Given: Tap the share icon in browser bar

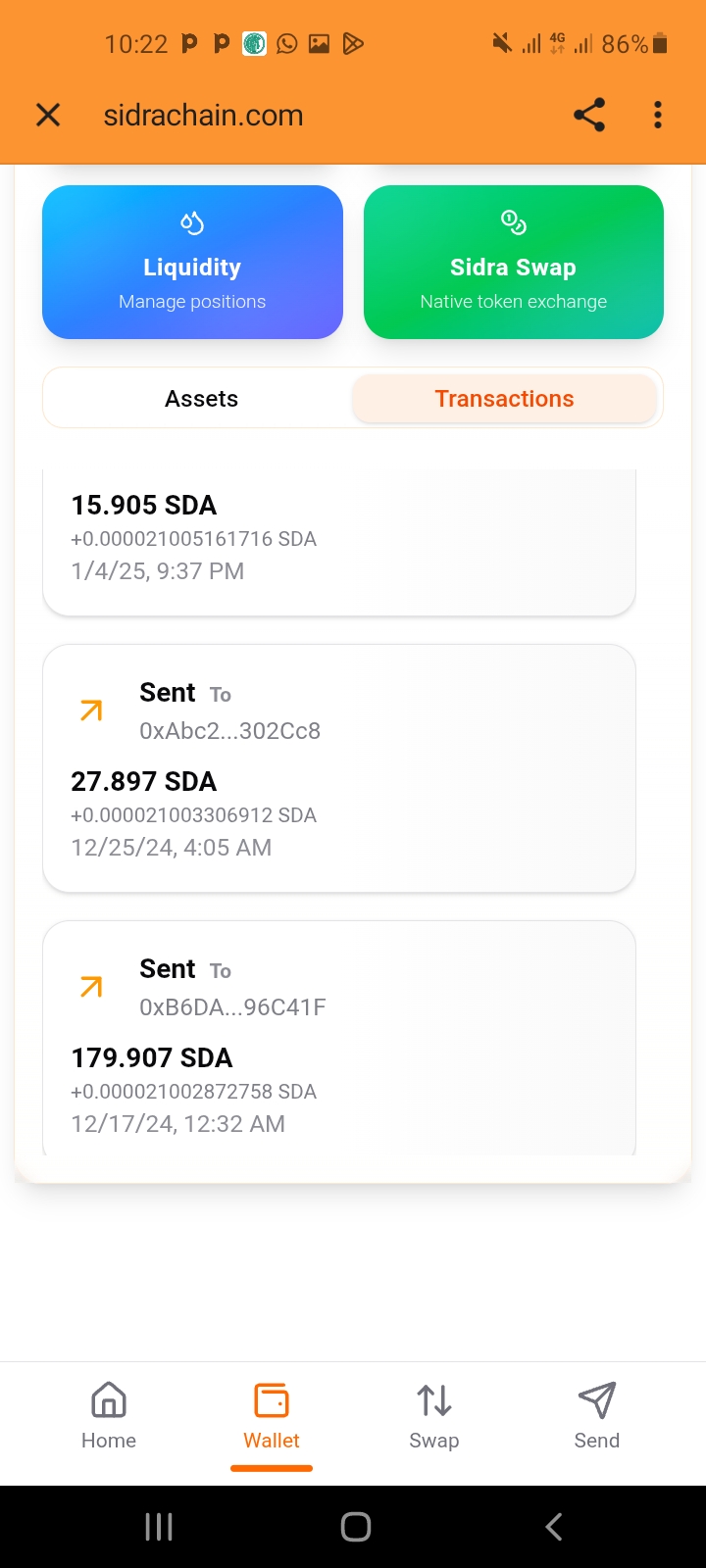Looking at the screenshot, I should pyautogui.click(x=589, y=115).
